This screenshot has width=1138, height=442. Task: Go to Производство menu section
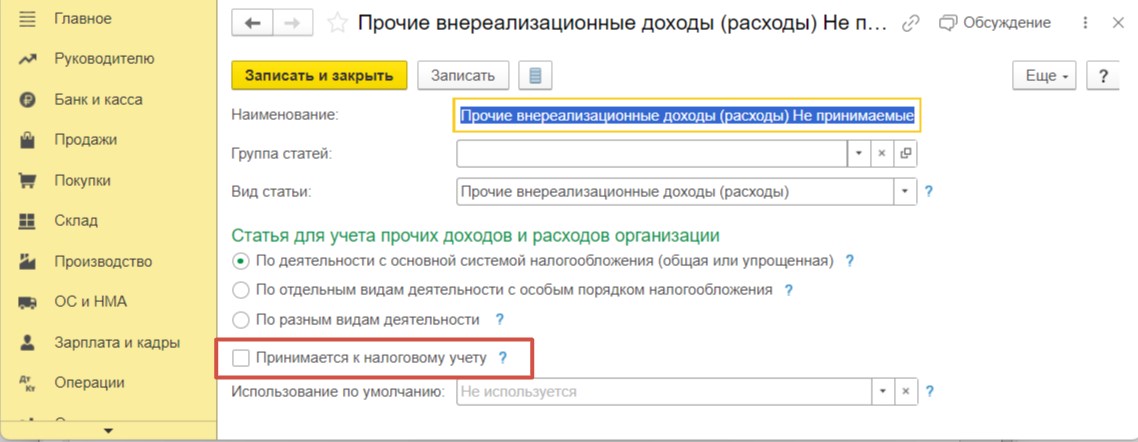pyautogui.click(x=103, y=261)
